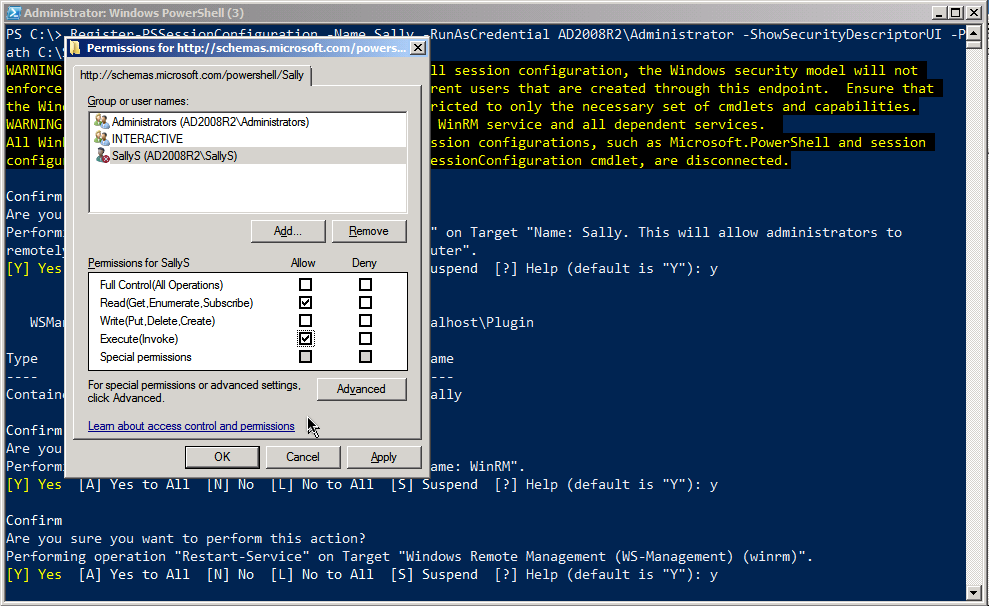The height and width of the screenshot is (606, 989).
Task: Select the Administrators group icon in list
Action: pos(101,122)
